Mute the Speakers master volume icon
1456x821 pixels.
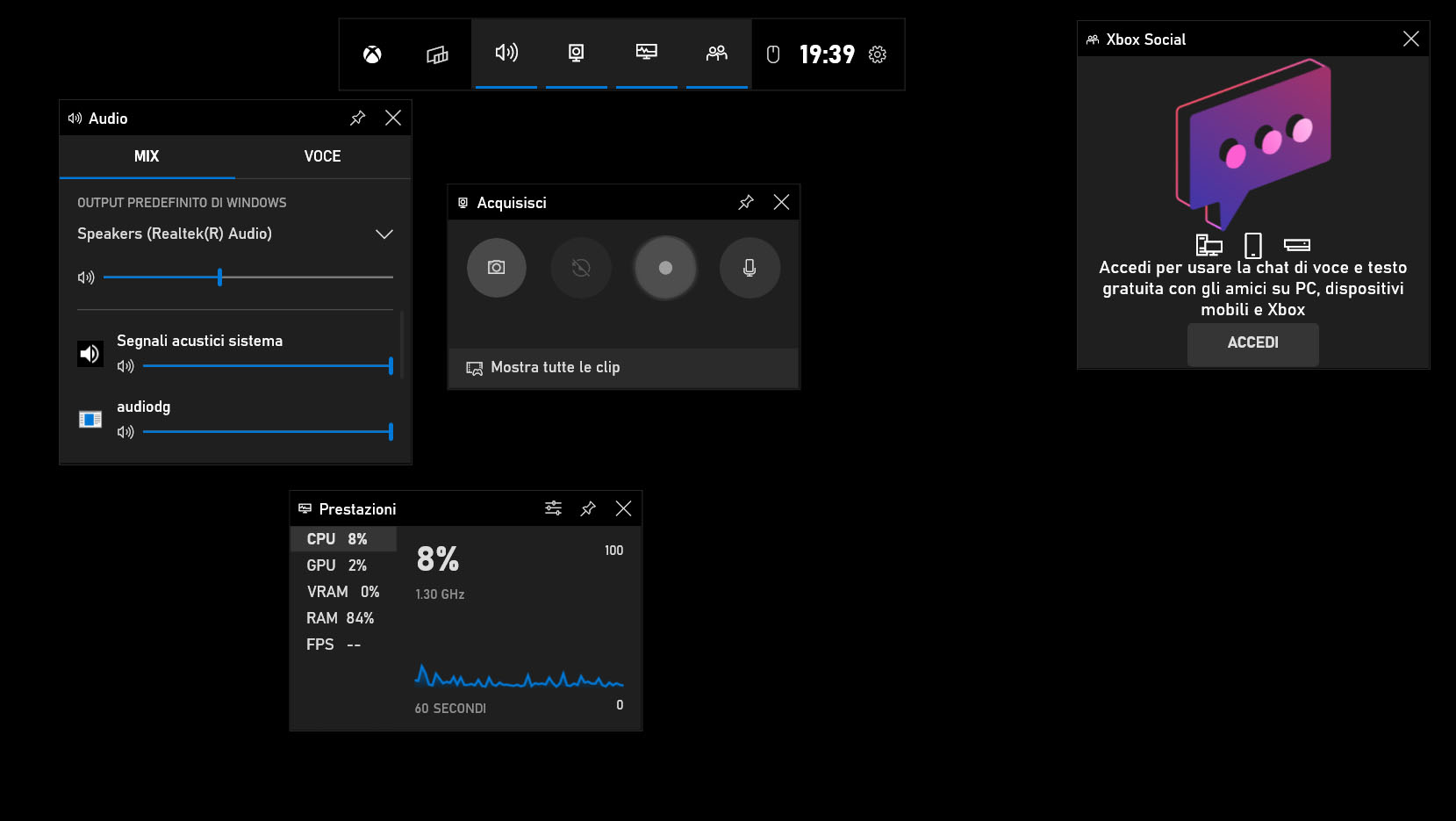[86, 277]
